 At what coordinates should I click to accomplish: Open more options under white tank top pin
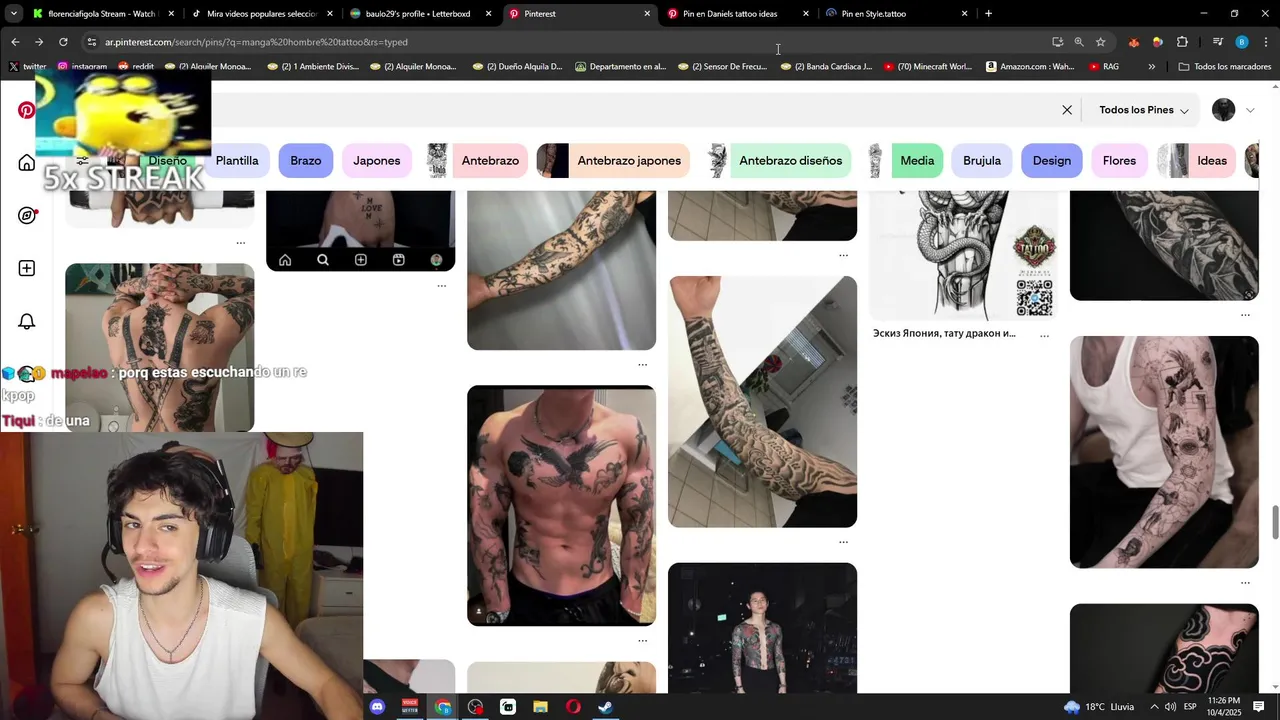[1245, 582]
